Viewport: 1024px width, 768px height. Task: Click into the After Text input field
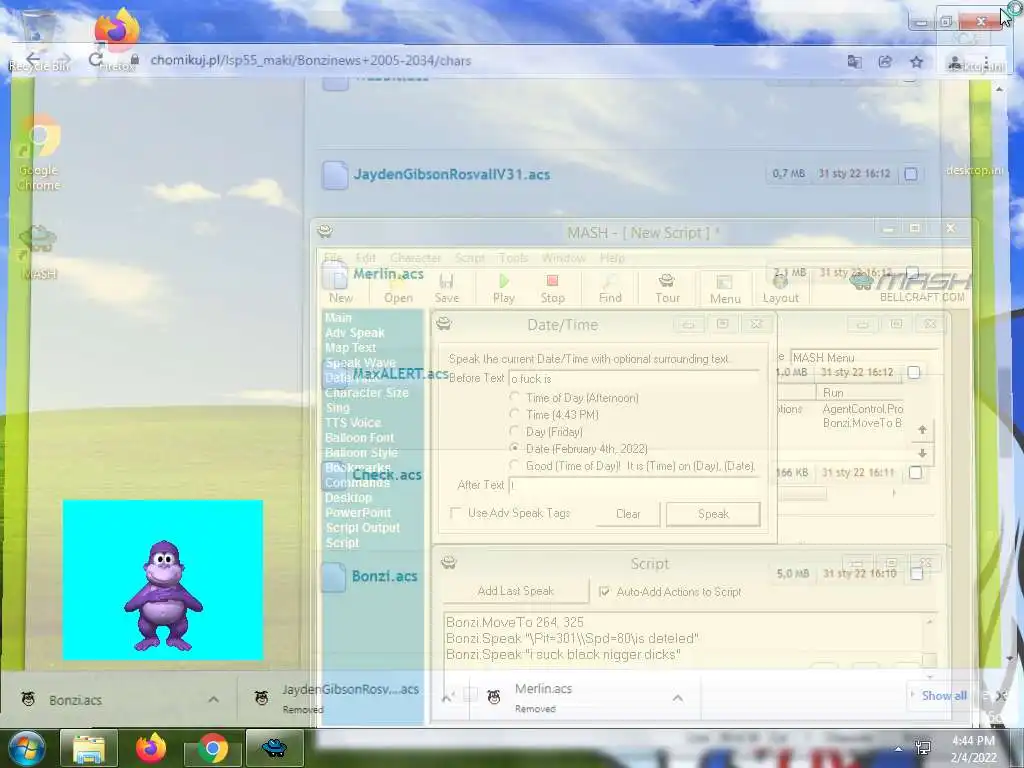pos(633,485)
